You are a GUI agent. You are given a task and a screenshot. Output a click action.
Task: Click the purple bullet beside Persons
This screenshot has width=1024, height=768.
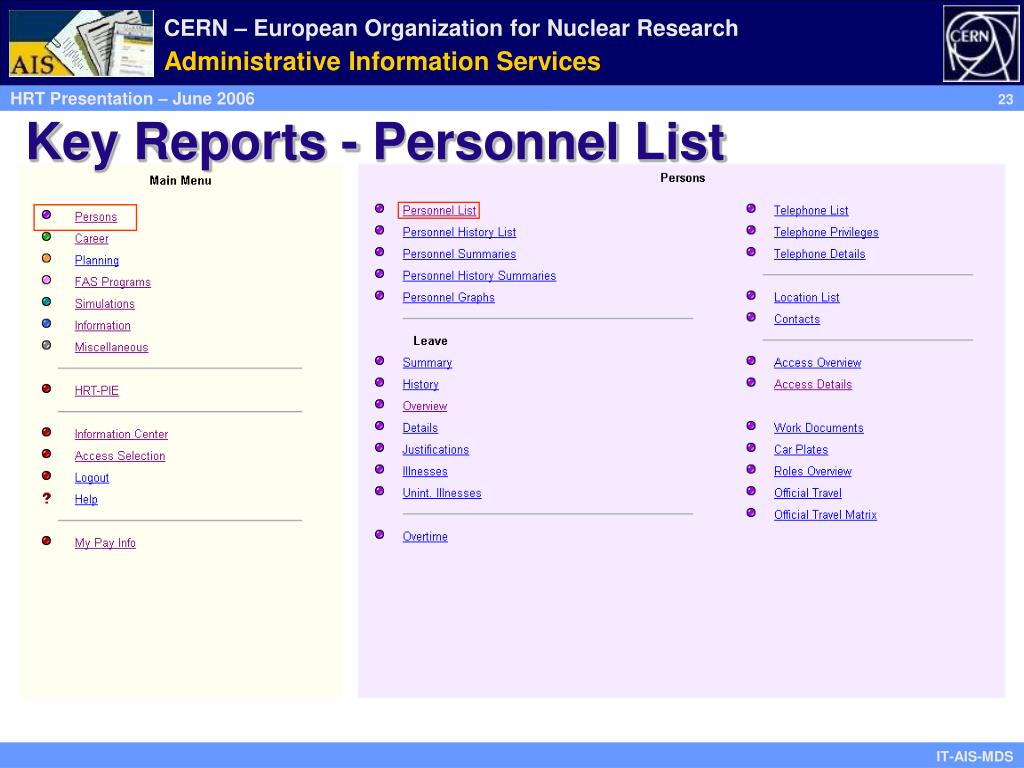click(46, 215)
